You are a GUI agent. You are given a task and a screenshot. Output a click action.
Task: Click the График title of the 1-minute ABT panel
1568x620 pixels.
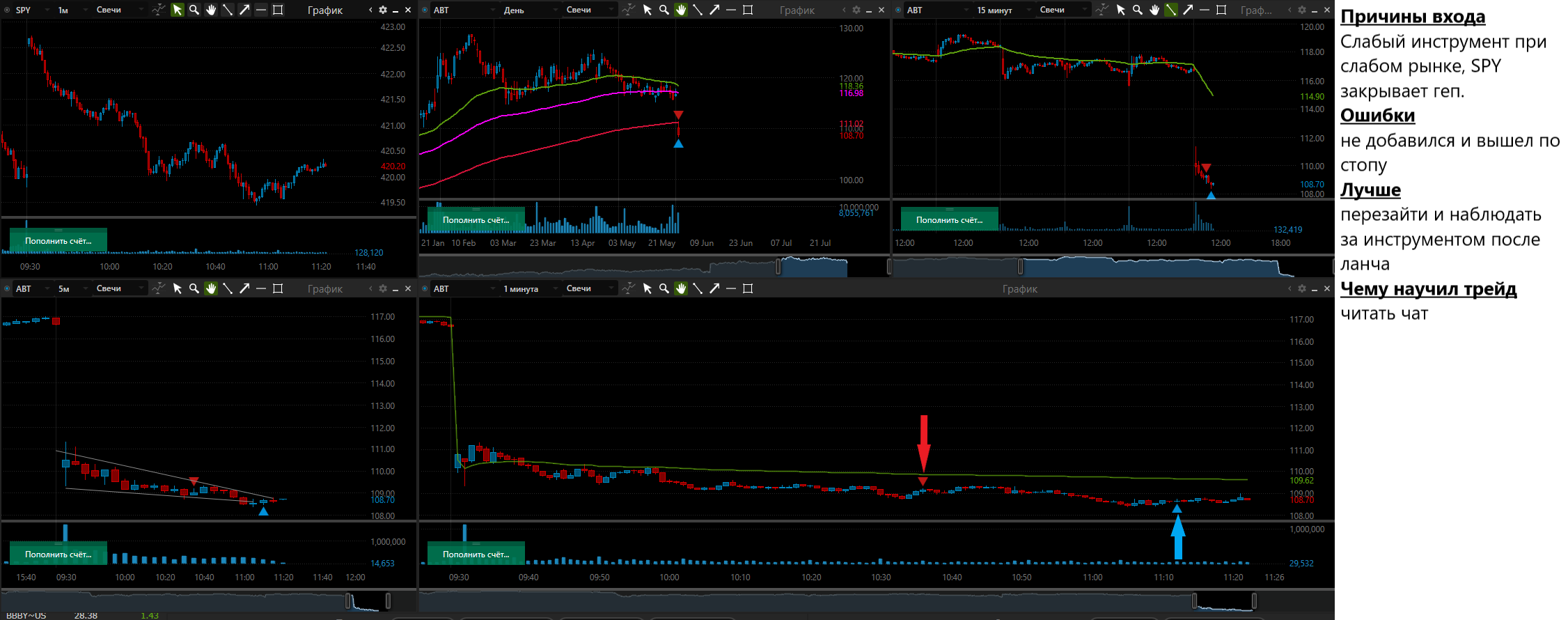1019,289
